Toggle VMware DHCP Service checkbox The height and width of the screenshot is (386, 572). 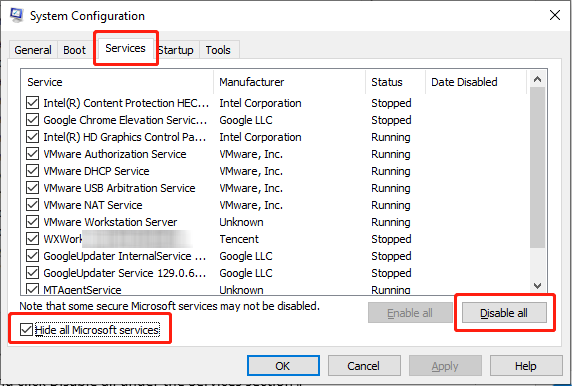point(32,171)
